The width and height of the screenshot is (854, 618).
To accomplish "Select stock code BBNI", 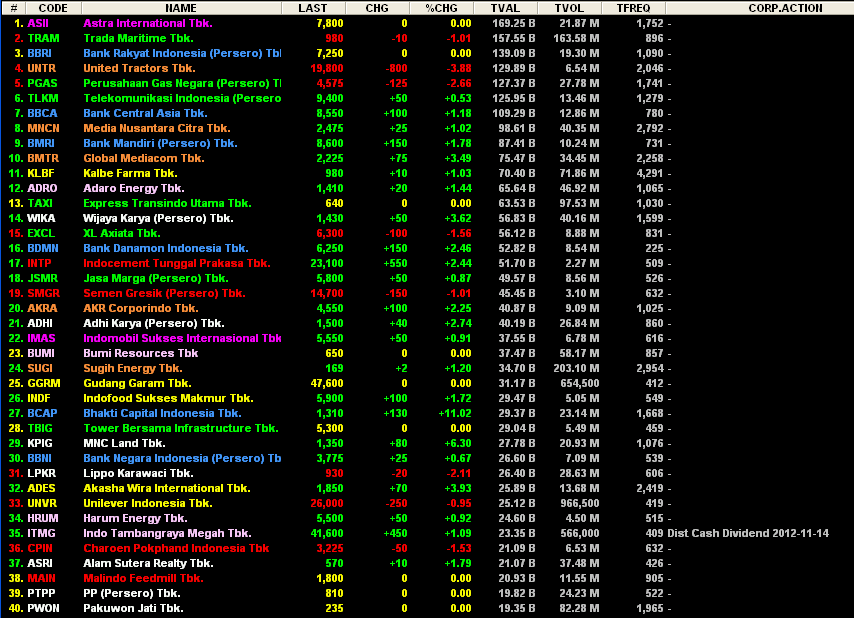I will pyautogui.click(x=39, y=458).
